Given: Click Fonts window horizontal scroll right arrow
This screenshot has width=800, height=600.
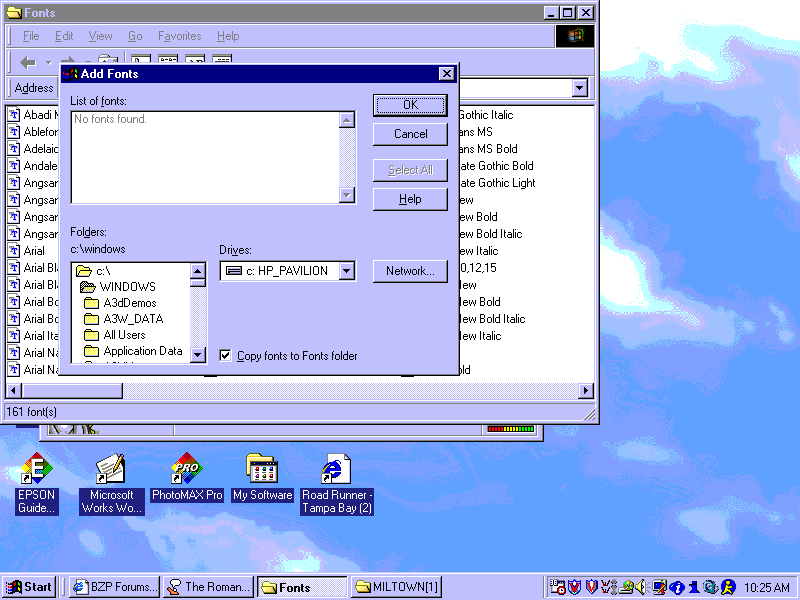Looking at the screenshot, I should click(x=586, y=391).
